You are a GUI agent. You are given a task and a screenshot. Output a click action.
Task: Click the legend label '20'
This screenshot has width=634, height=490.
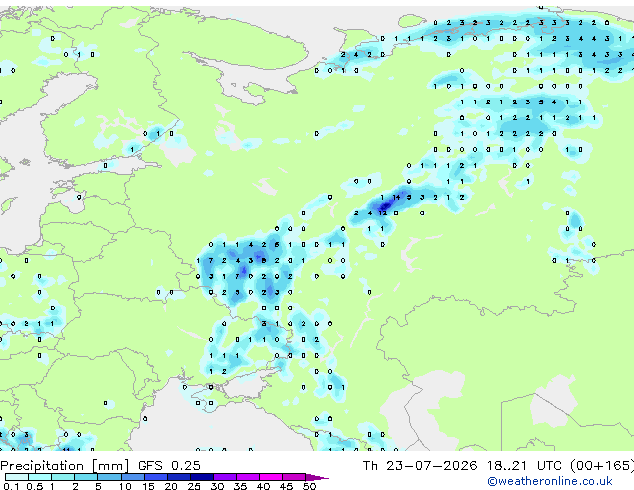[x=171, y=486]
